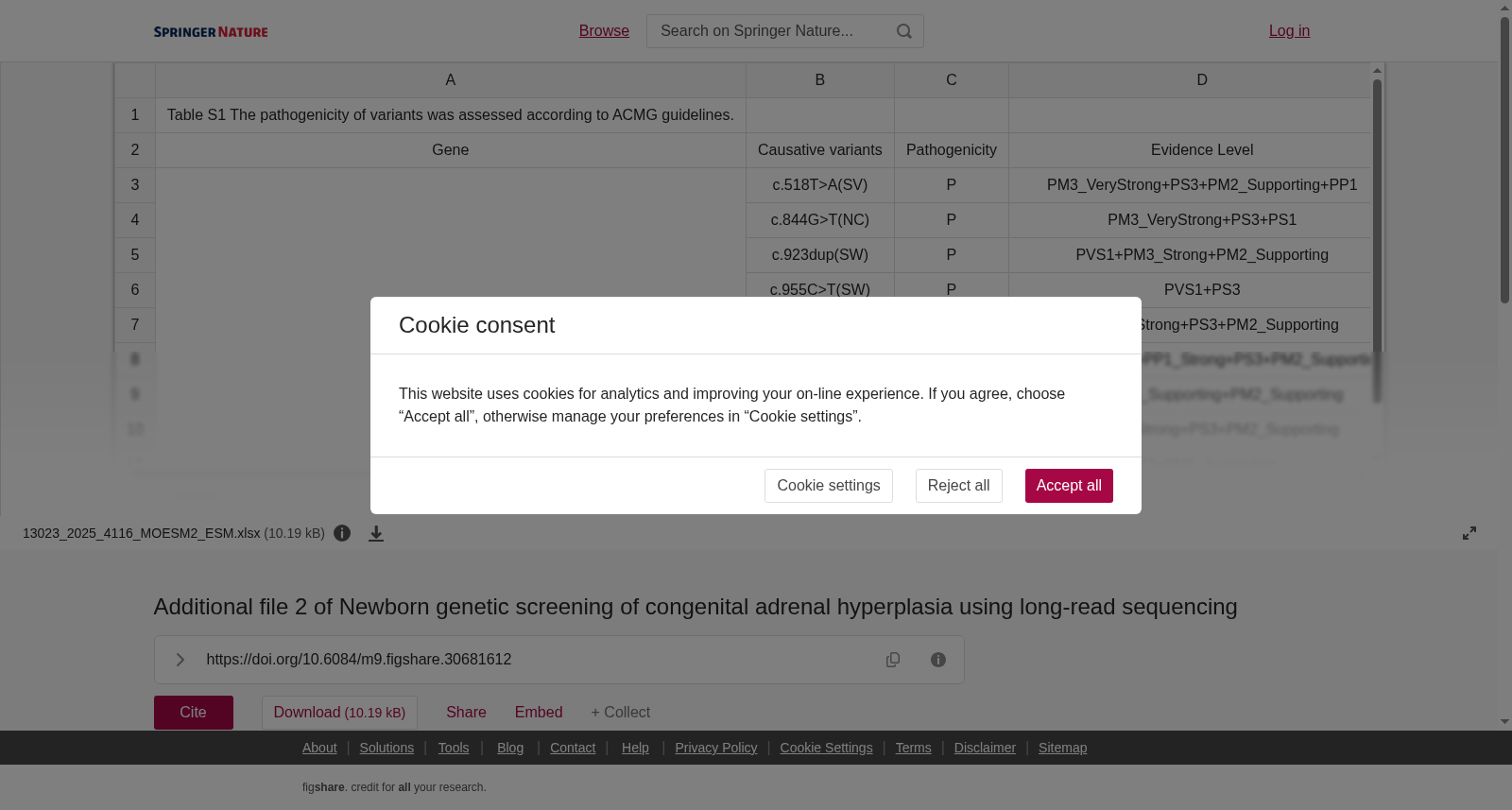Image resolution: width=1512 pixels, height=810 pixels.
Task: Click the 'Pathogenicity' cell
Action: point(952,150)
